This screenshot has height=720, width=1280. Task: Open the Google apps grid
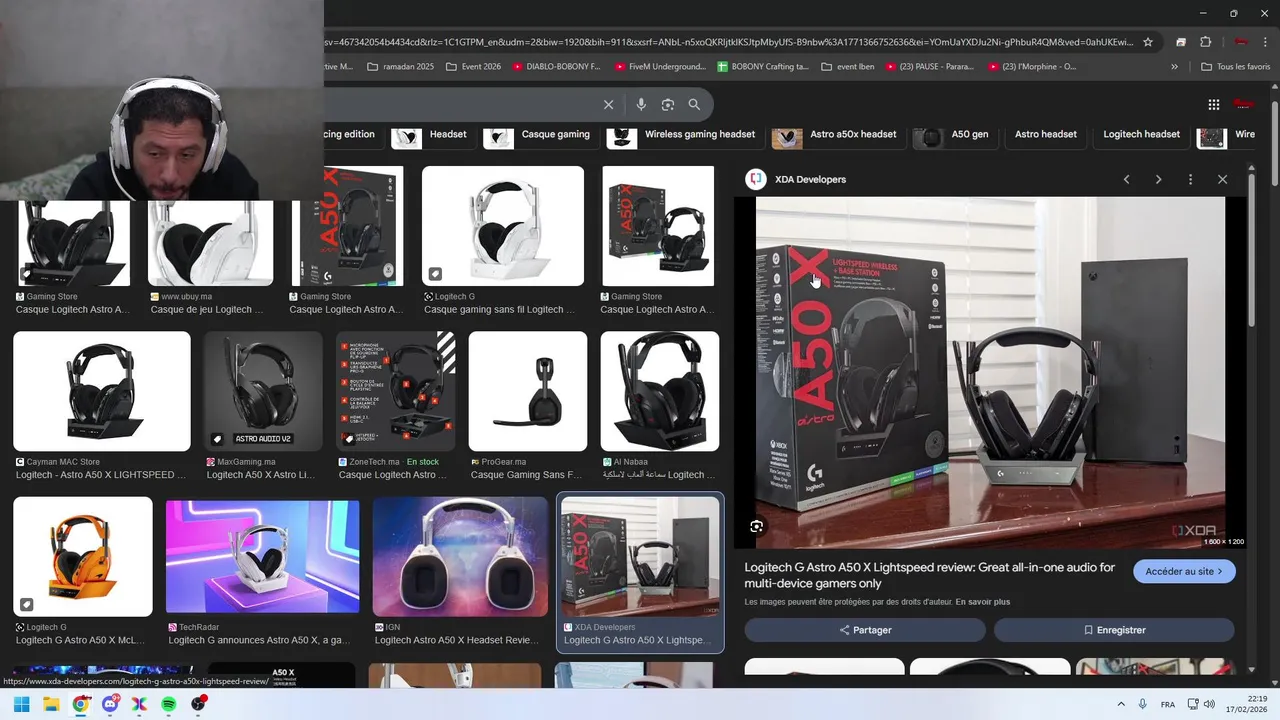1213,104
